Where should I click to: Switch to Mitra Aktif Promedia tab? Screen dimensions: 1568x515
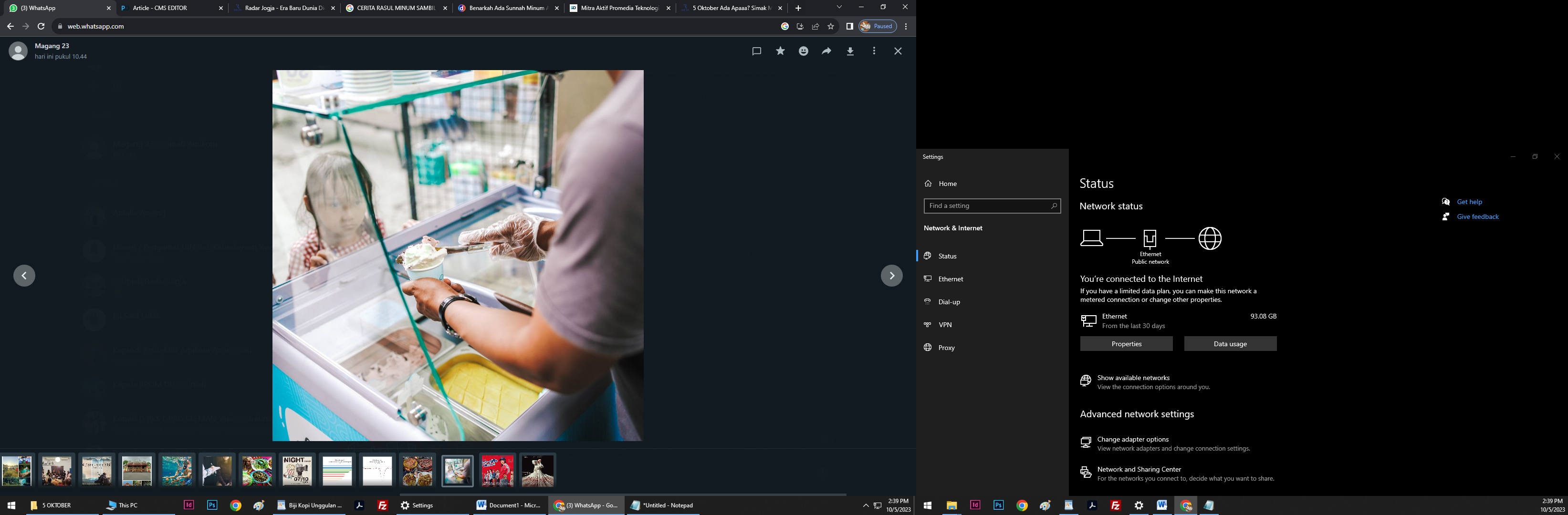[x=620, y=8]
